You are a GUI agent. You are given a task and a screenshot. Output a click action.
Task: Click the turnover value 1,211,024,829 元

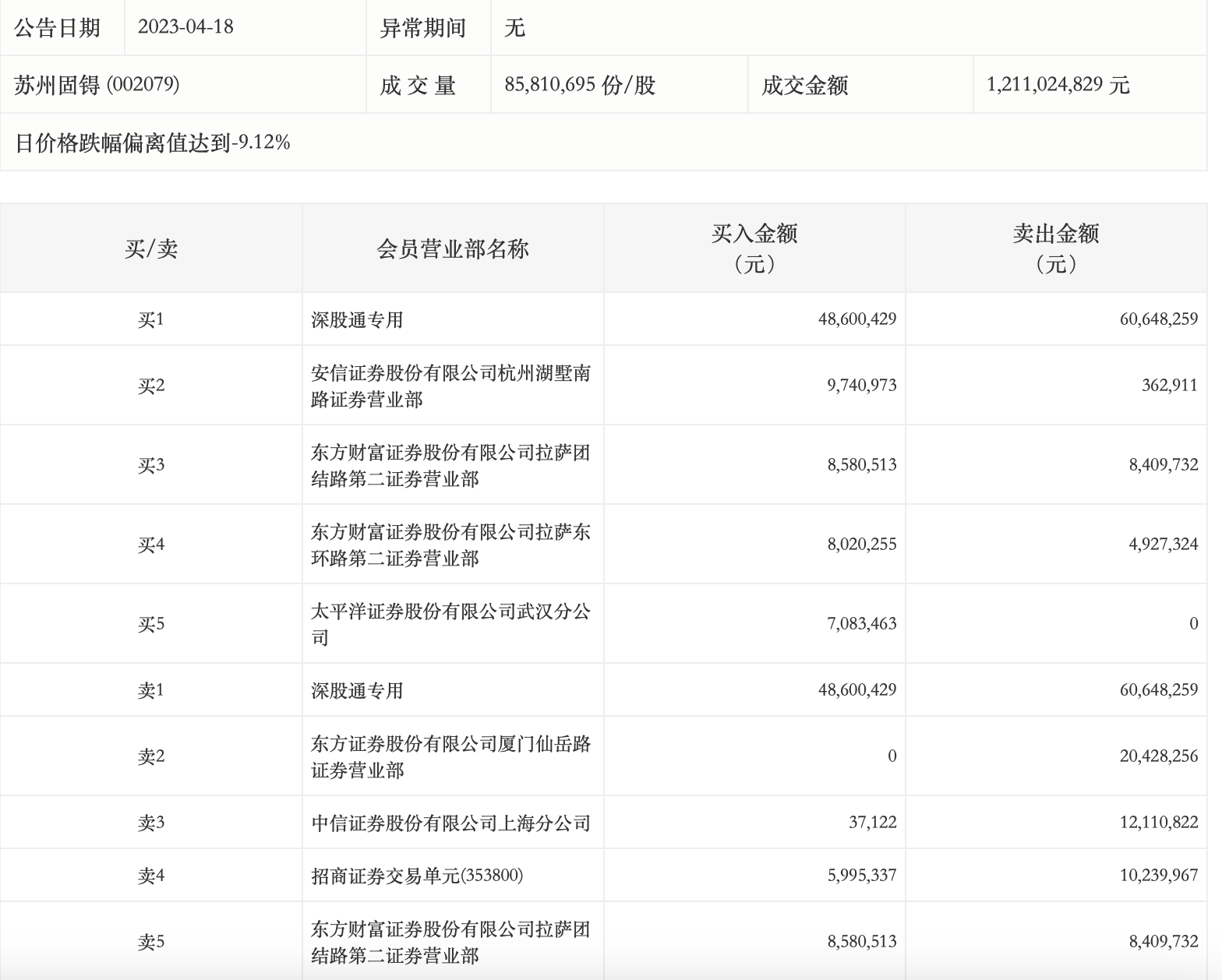(x=1058, y=85)
